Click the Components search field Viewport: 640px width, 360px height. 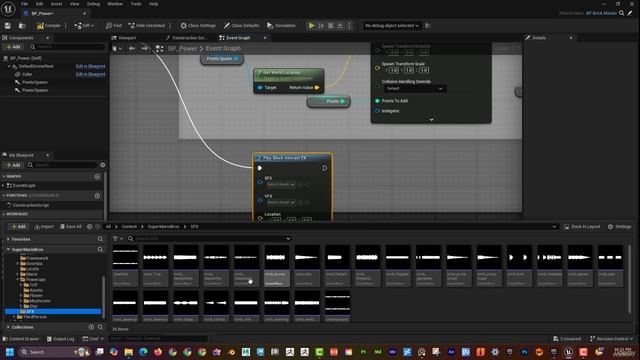[x=67, y=47]
